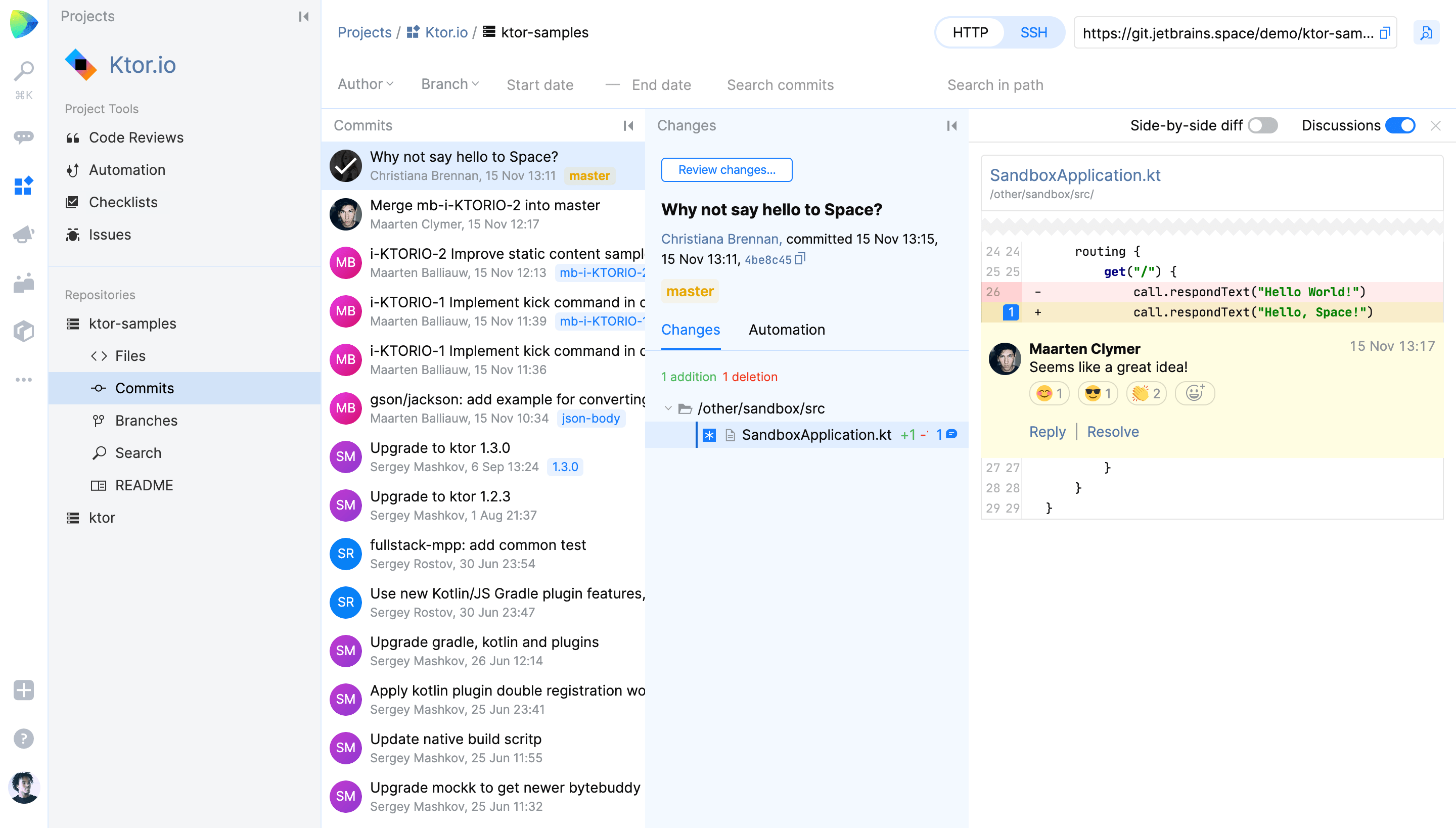1456x828 pixels.
Task: Switch to the Automation tab
Action: (x=787, y=330)
